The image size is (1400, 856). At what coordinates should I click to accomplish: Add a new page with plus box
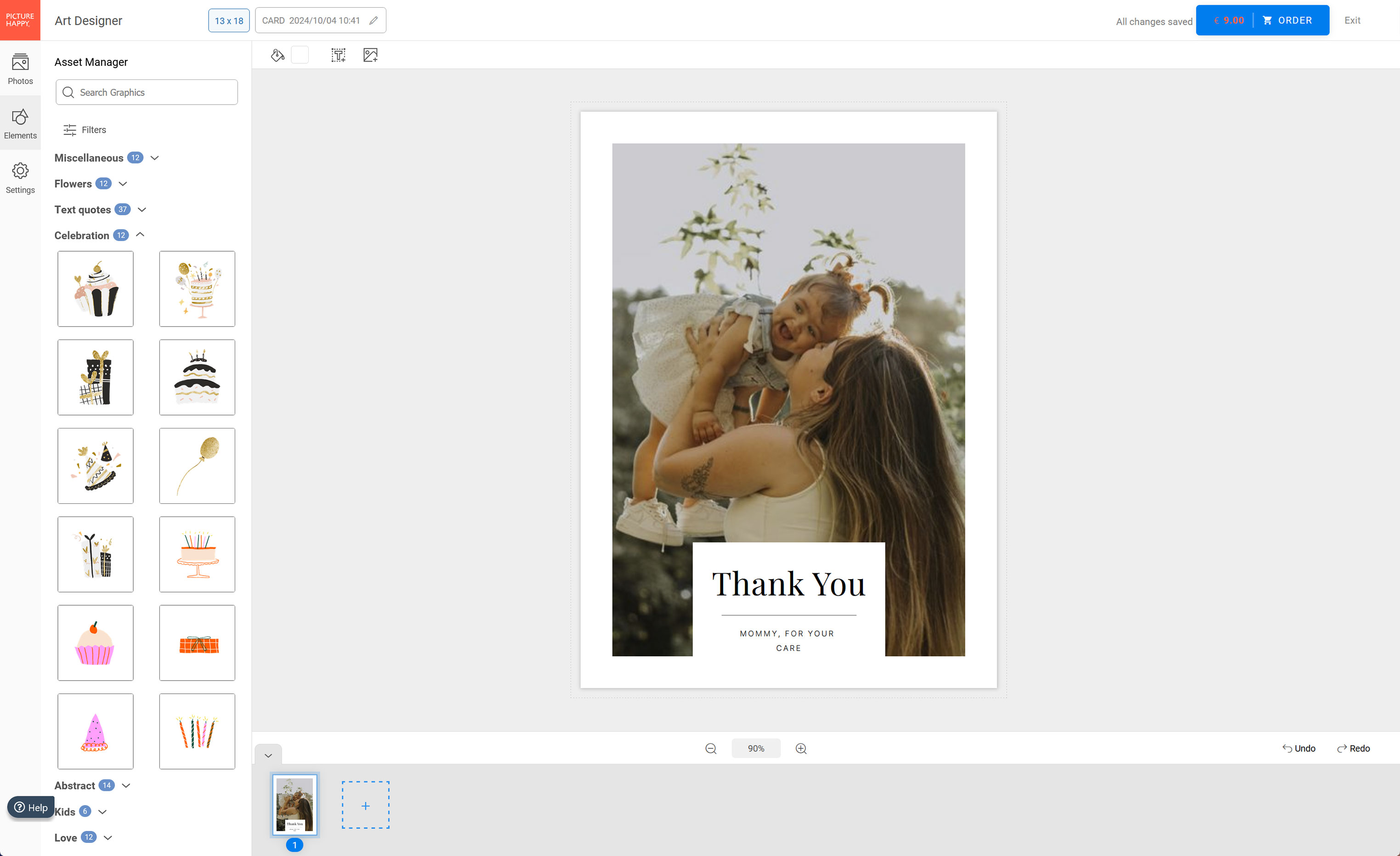pyautogui.click(x=365, y=805)
